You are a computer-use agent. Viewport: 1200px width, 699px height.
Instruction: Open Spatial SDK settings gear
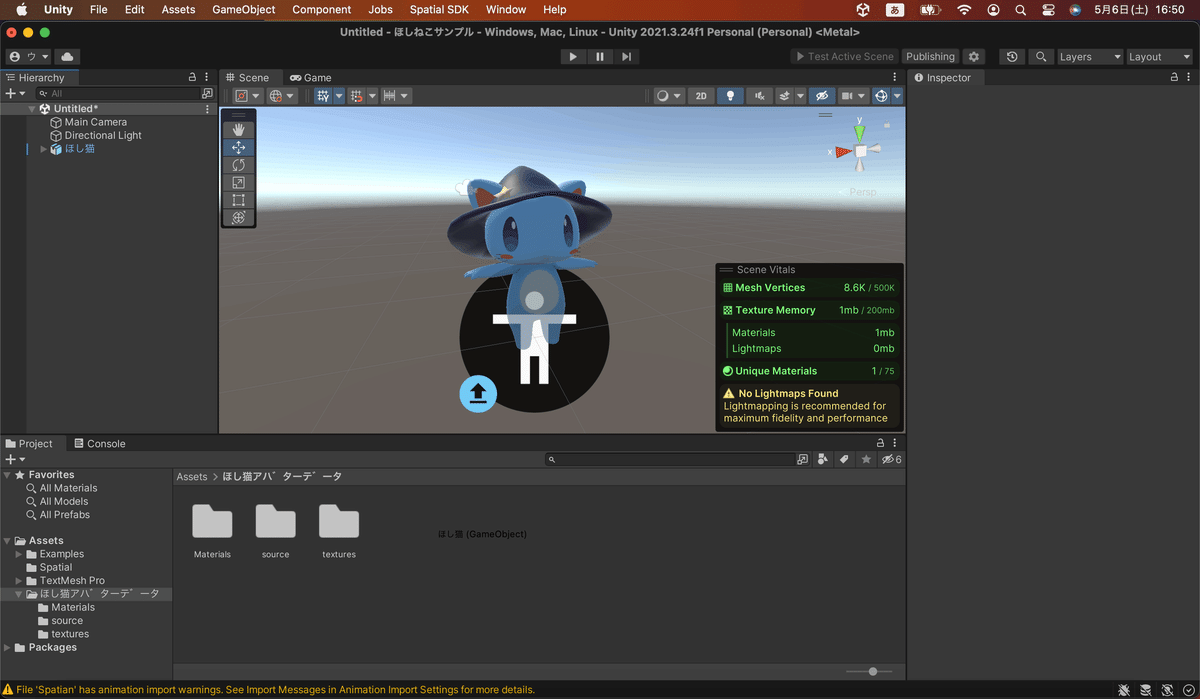[x=974, y=57]
